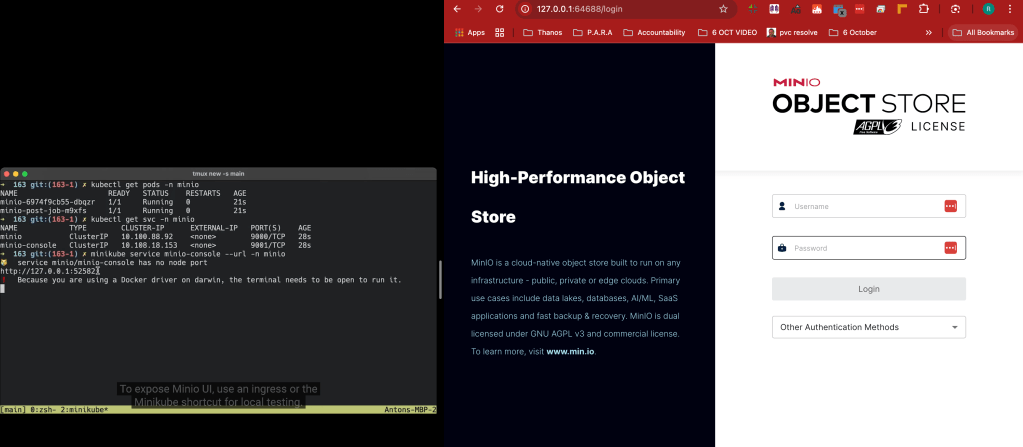Open the Chrome profile avatar R
The width and height of the screenshot is (1023, 447).
click(x=988, y=9)
